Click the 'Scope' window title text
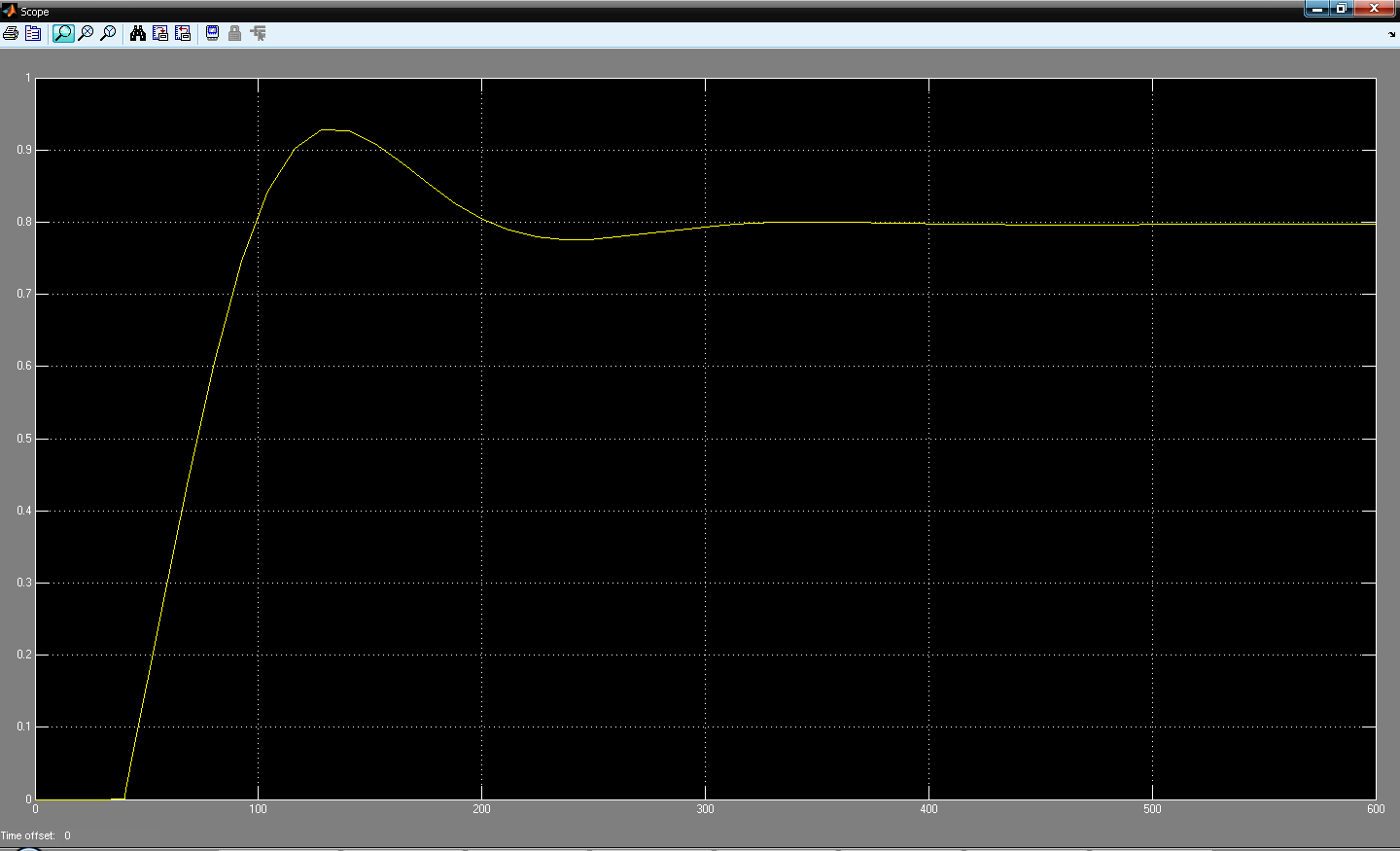1400x851 pixels. point(35,12)
